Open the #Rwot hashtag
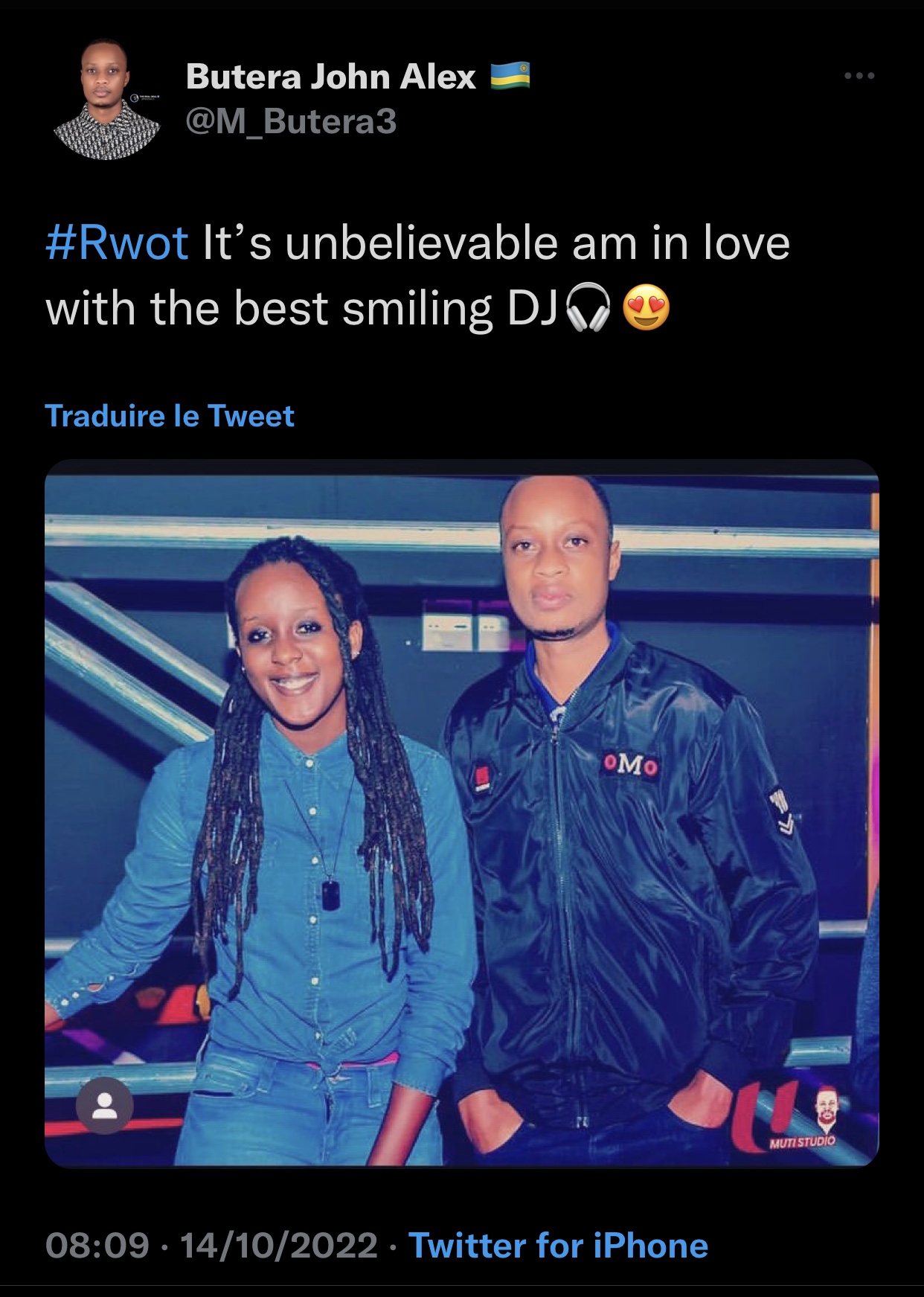The width and height of the screenshot is (924, 1297). 117,243
